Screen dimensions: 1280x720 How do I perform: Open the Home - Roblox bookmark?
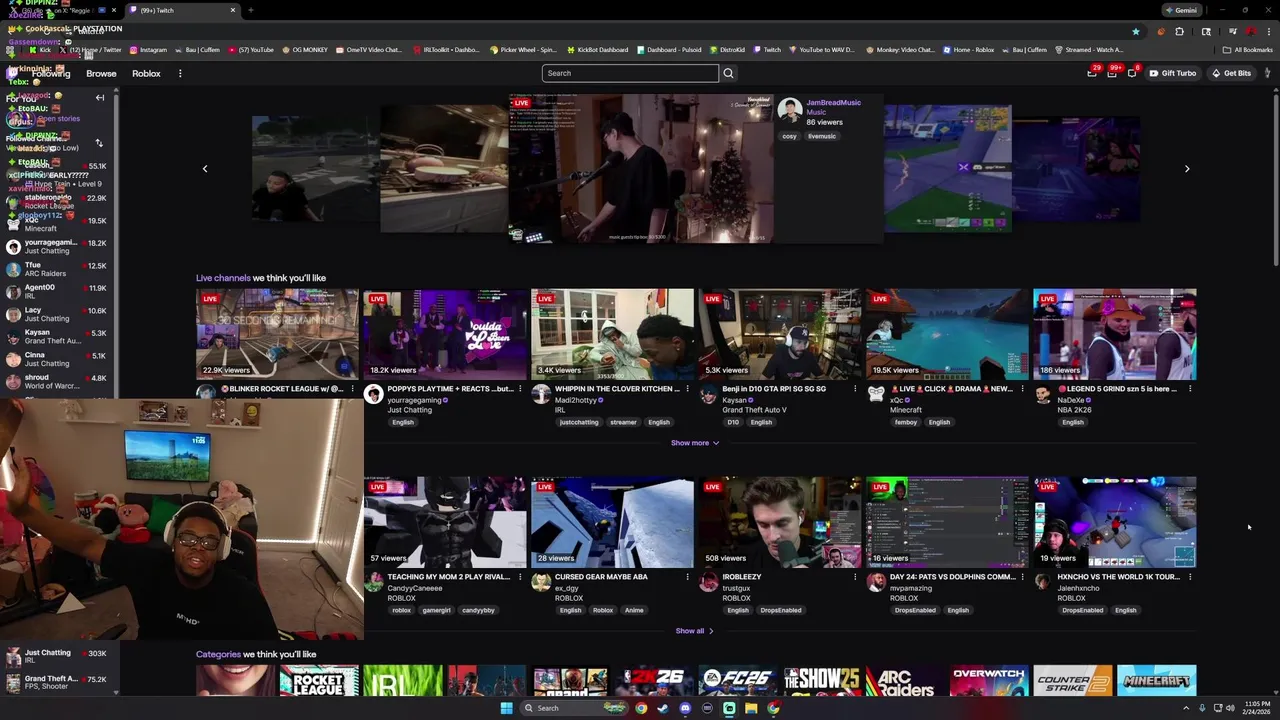(969, 49)
